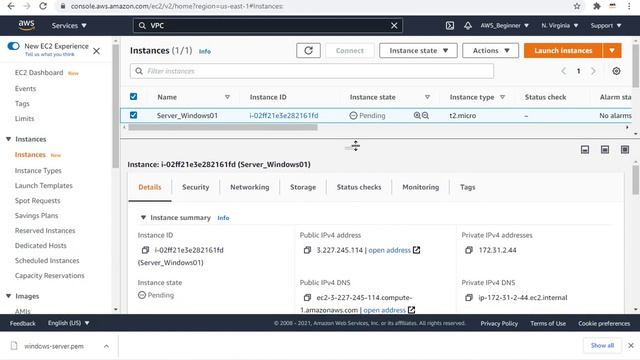Sort by the Name column
This screenshot has width=640, height=360.
(x=227, y=97)
